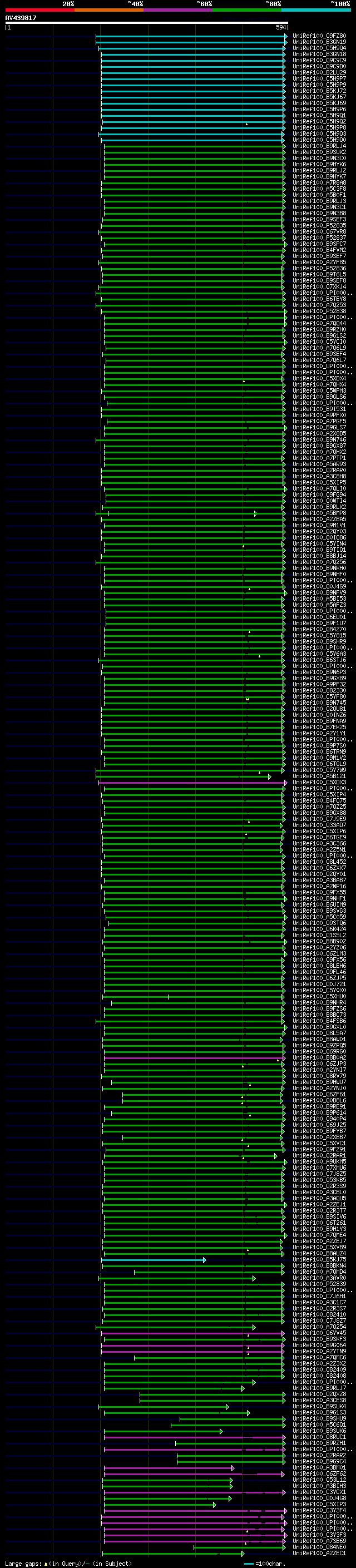This screenshot has height=1568, width=356.
Task: Open hit UniRef100_C5H9Q4
Action: tap(319, 48)
